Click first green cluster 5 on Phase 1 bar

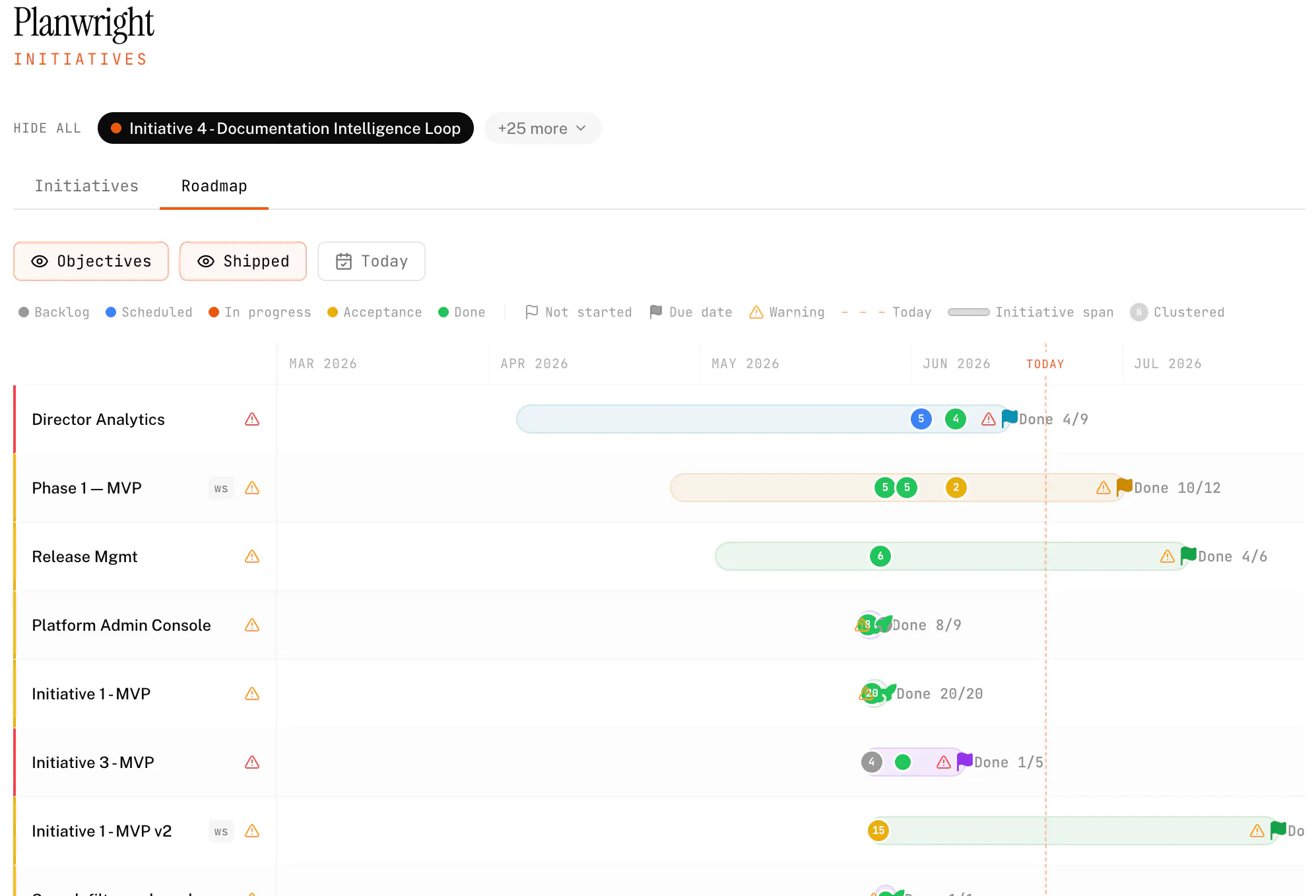pyautogui.click(x=885, y=488)
